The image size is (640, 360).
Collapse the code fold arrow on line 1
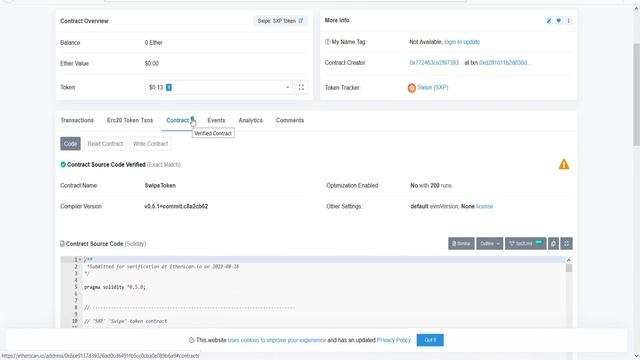[x=80, y=260]
